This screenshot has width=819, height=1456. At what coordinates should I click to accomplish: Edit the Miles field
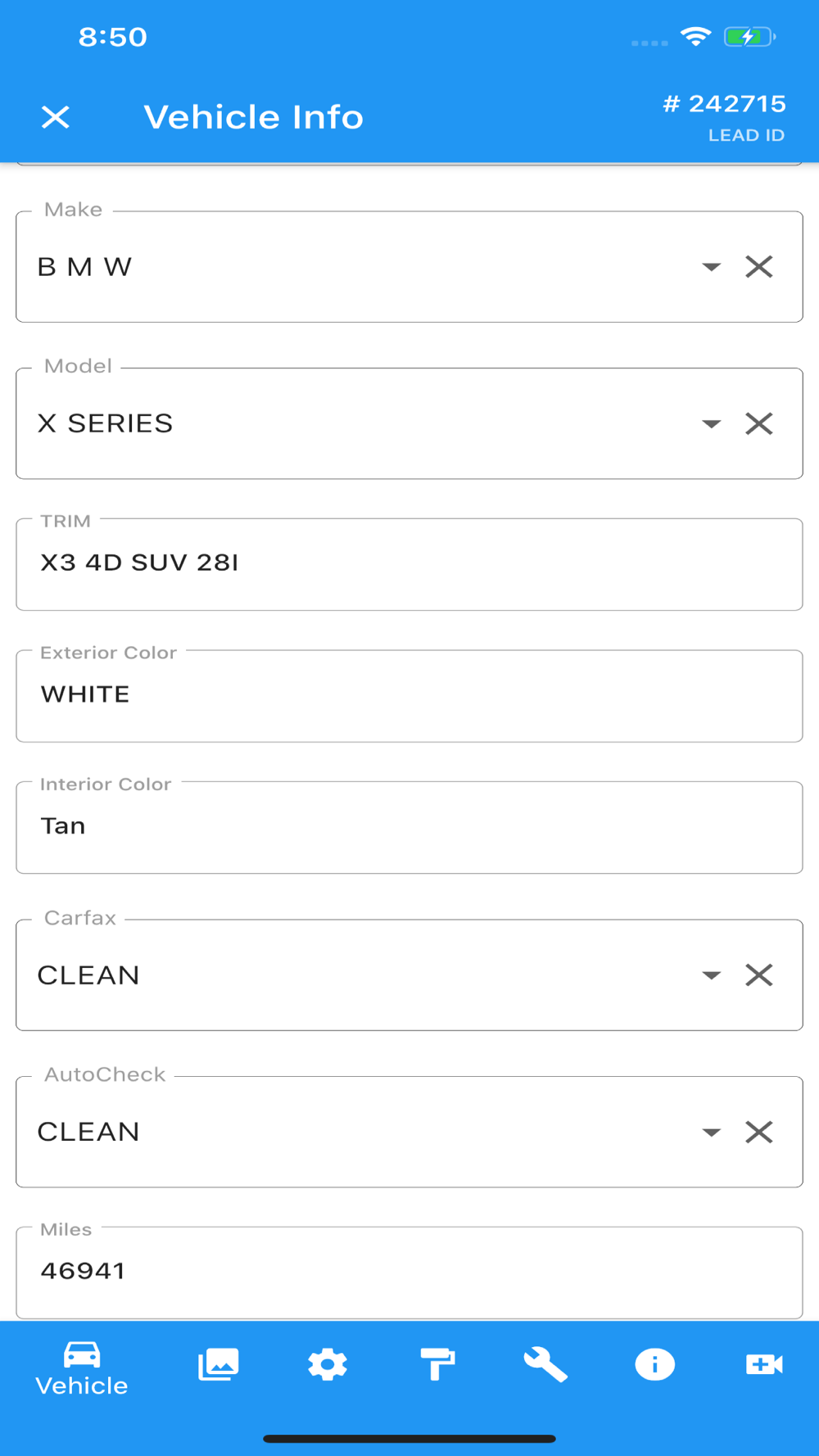point(409,1273)
